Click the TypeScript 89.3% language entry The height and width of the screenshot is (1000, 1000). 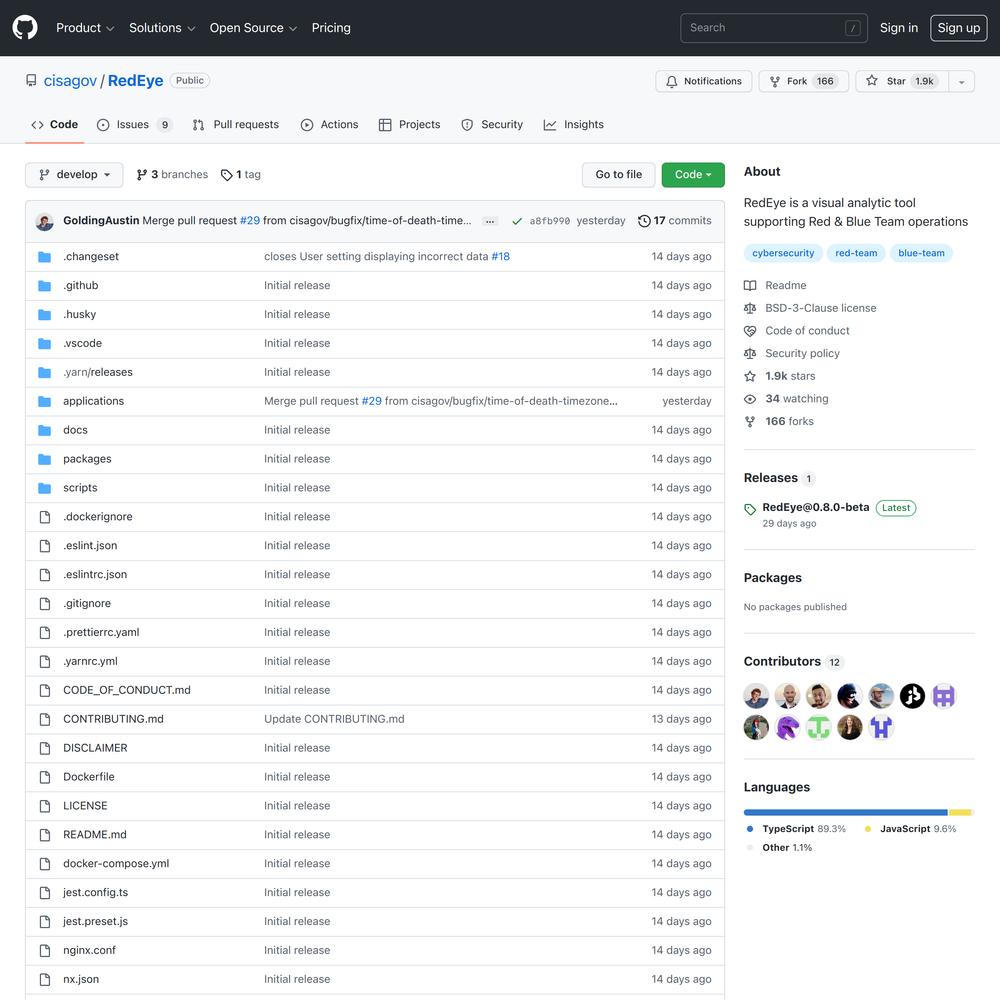point(796,829)
